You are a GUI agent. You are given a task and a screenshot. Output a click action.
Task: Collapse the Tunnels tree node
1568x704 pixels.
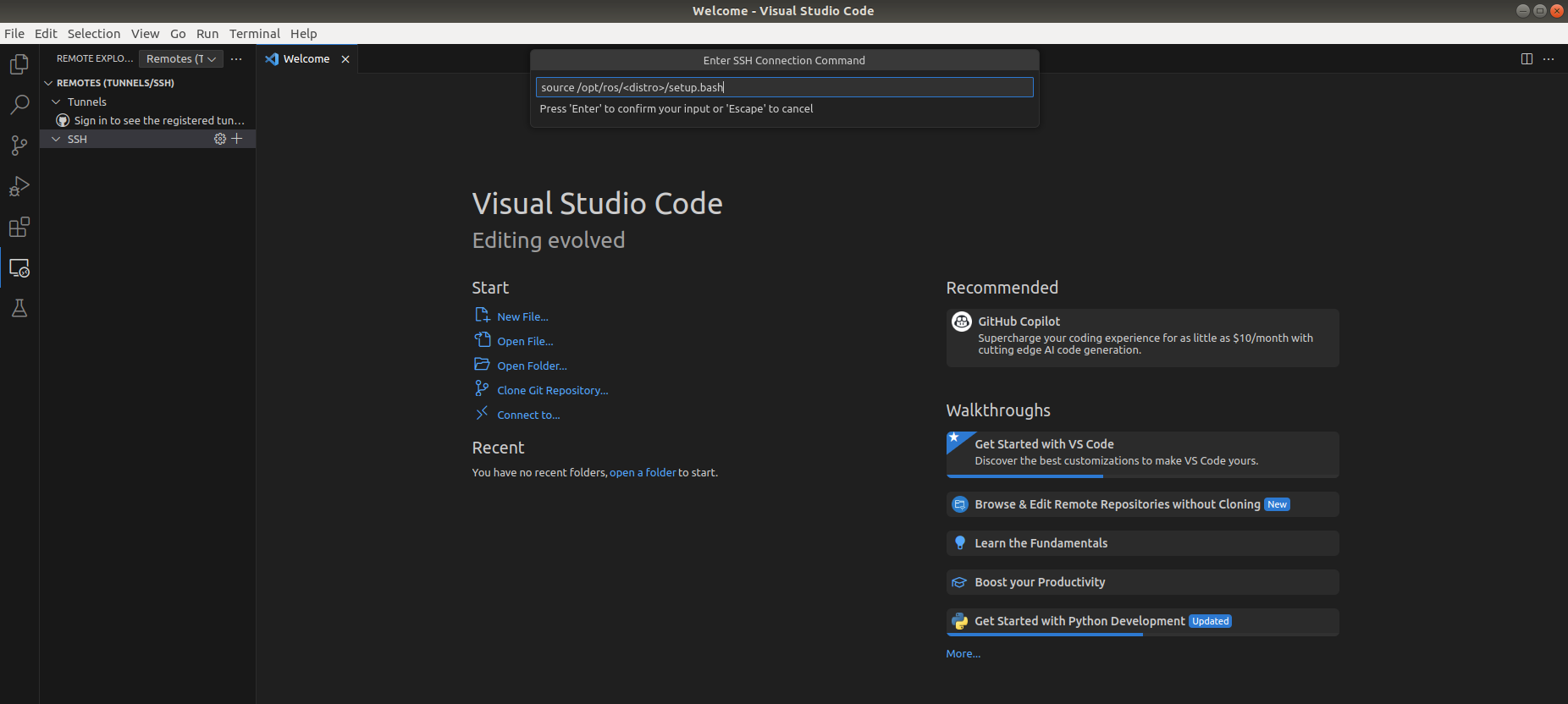pos(56,102)
